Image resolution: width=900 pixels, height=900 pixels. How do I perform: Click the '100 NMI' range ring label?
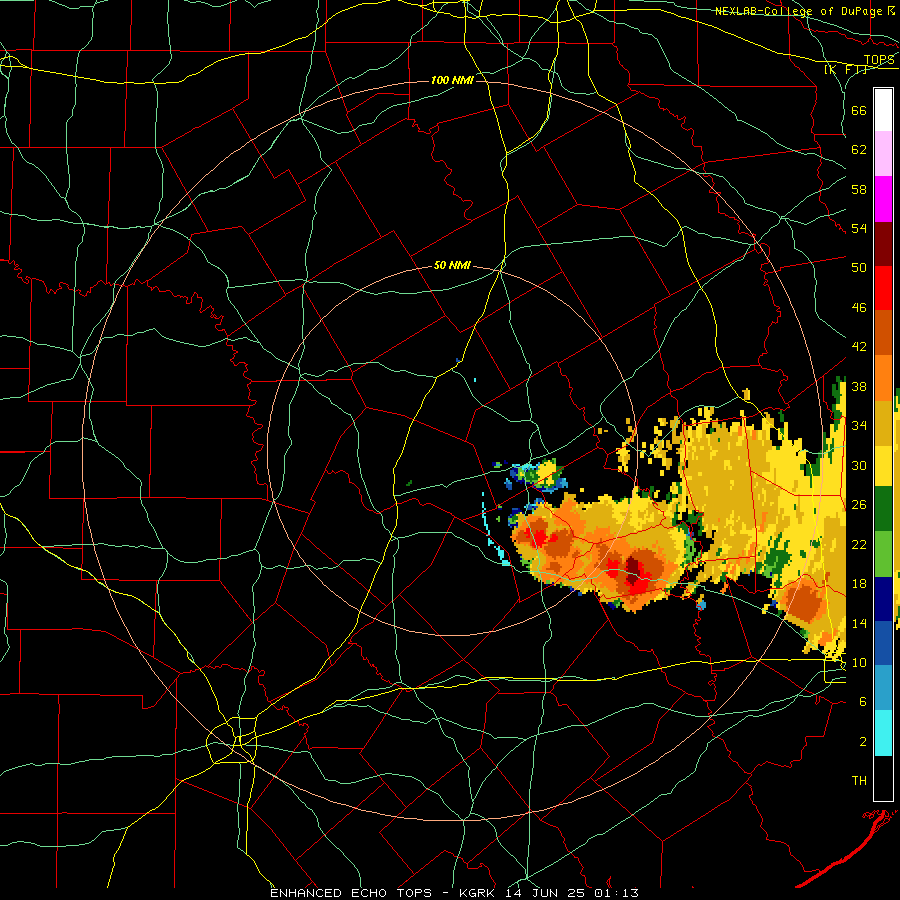click(452, 80)
